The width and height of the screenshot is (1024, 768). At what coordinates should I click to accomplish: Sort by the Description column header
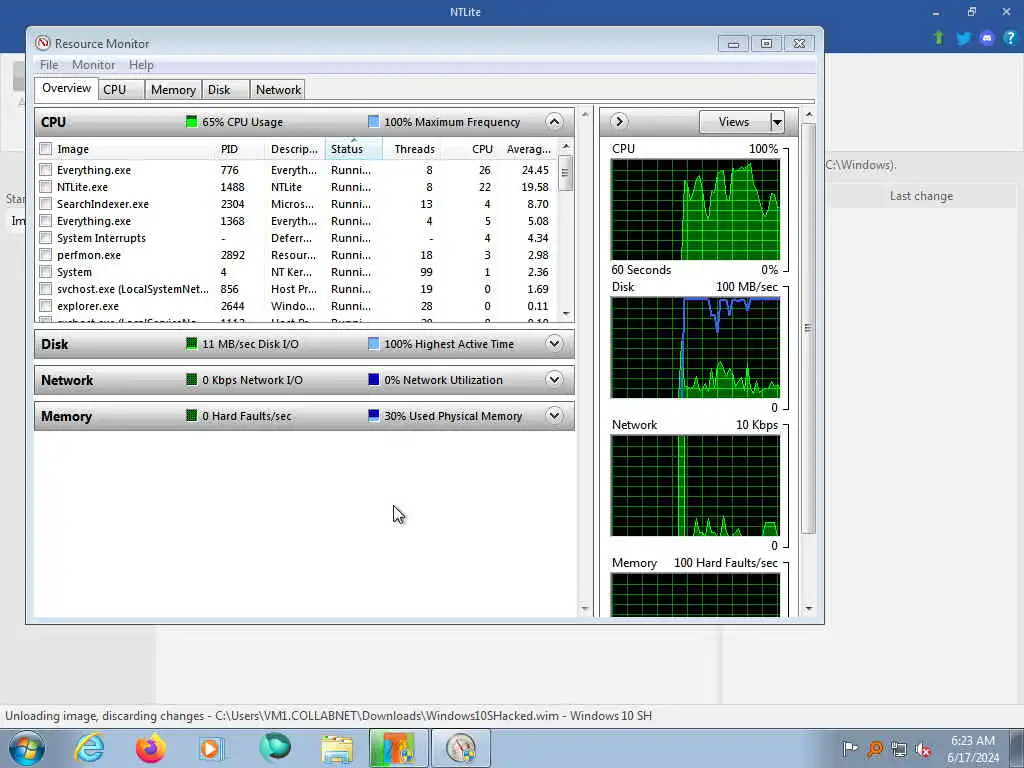click(295, 149)
